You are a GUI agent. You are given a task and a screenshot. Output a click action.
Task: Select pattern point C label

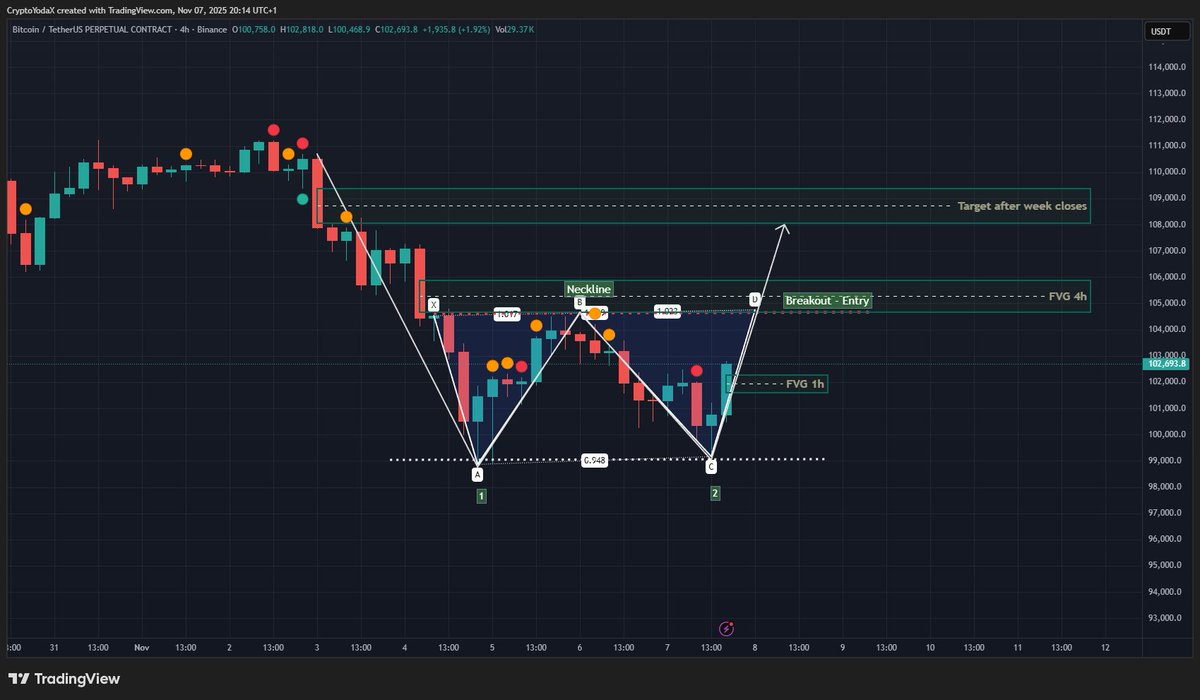(712, 466)
